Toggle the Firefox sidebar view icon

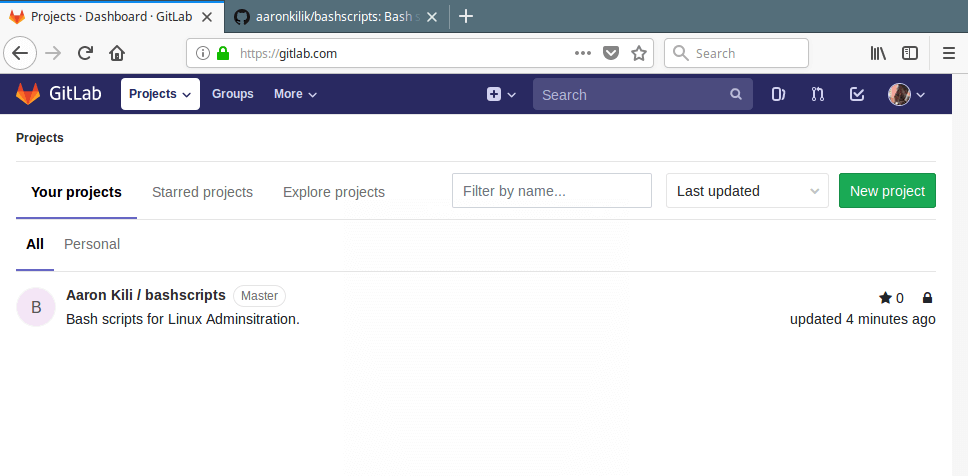[x=910, y=54]
